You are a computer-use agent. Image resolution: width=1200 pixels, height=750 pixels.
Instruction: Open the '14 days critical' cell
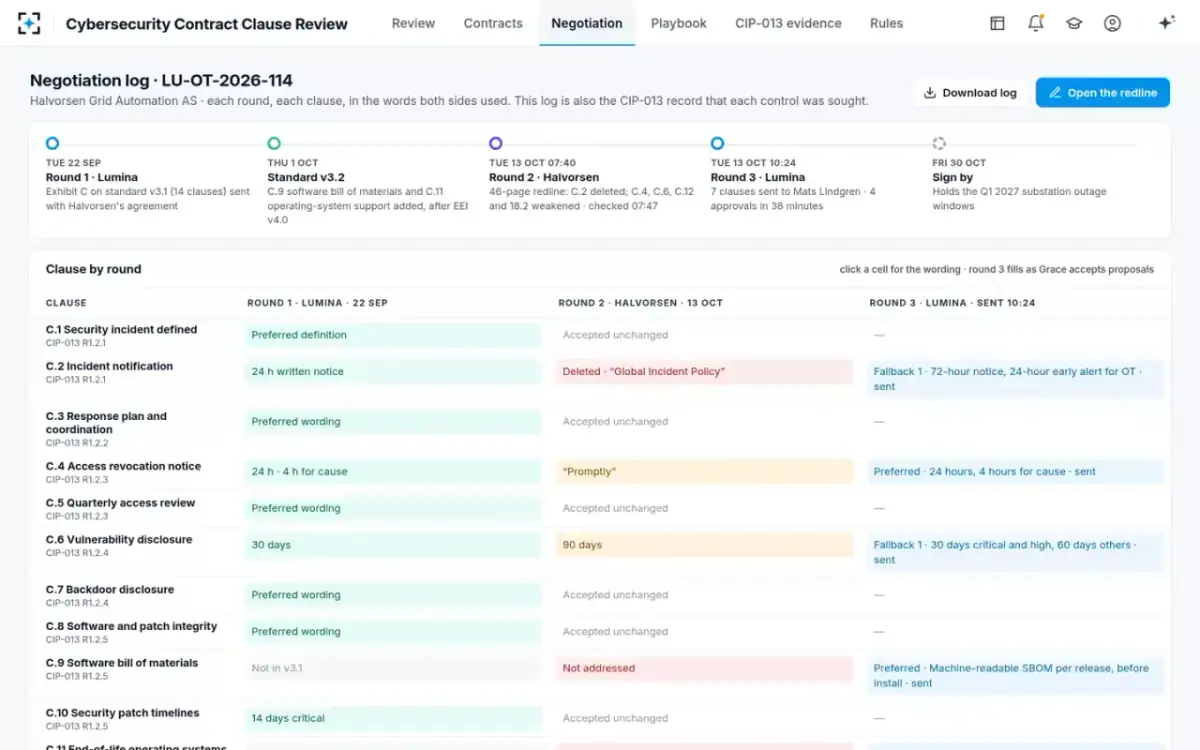(392, 718)
